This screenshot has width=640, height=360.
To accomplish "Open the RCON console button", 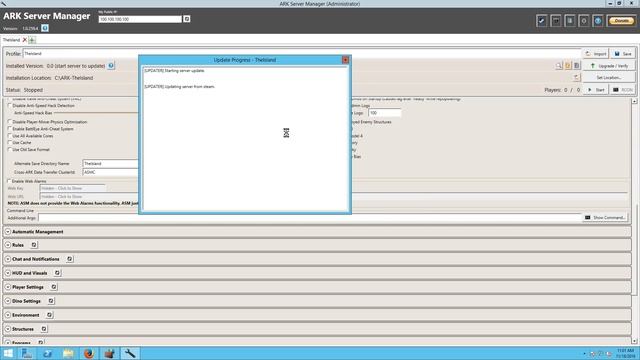I will (x=623, y=89).
